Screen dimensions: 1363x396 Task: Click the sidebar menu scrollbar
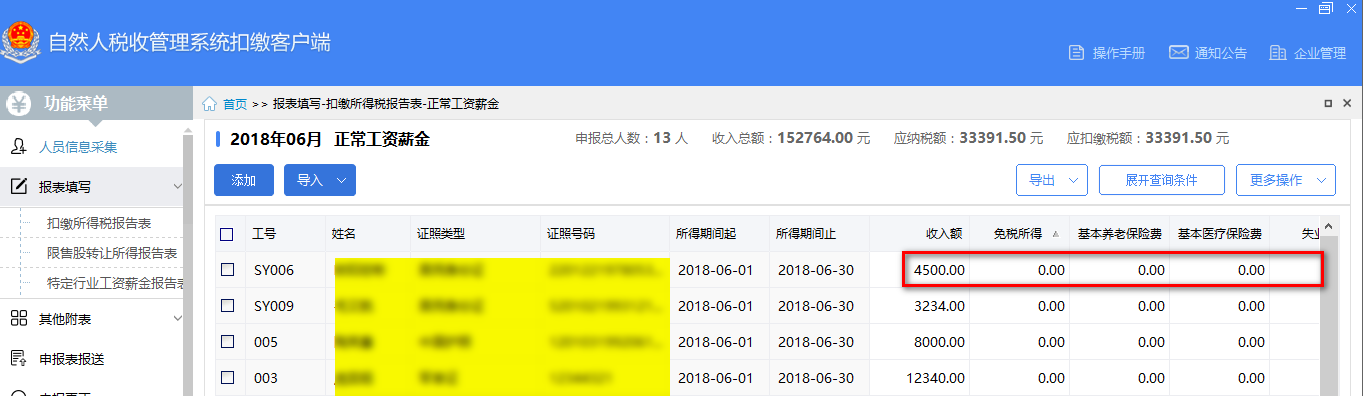pos(187,260)
